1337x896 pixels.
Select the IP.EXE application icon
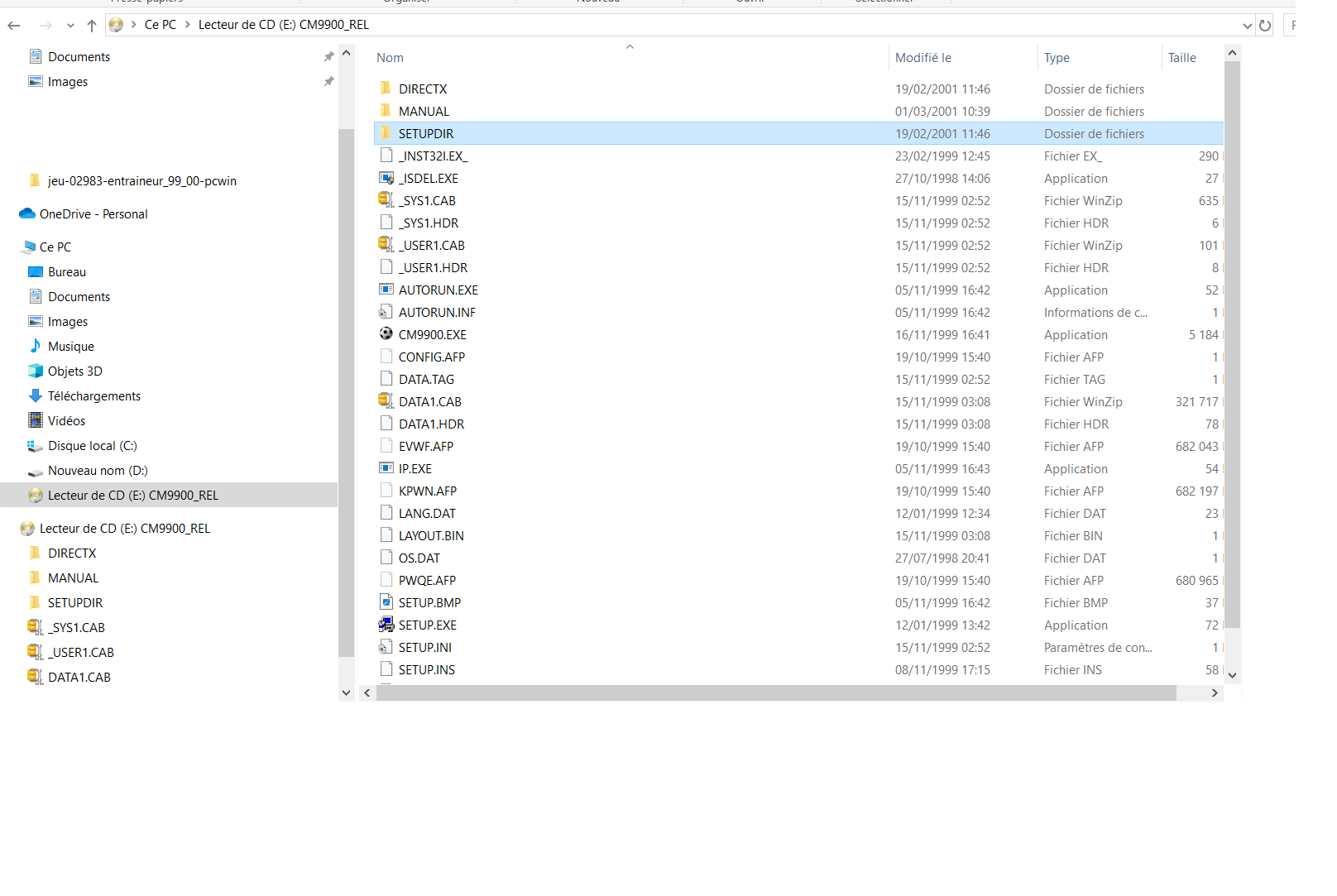[386, 468]
